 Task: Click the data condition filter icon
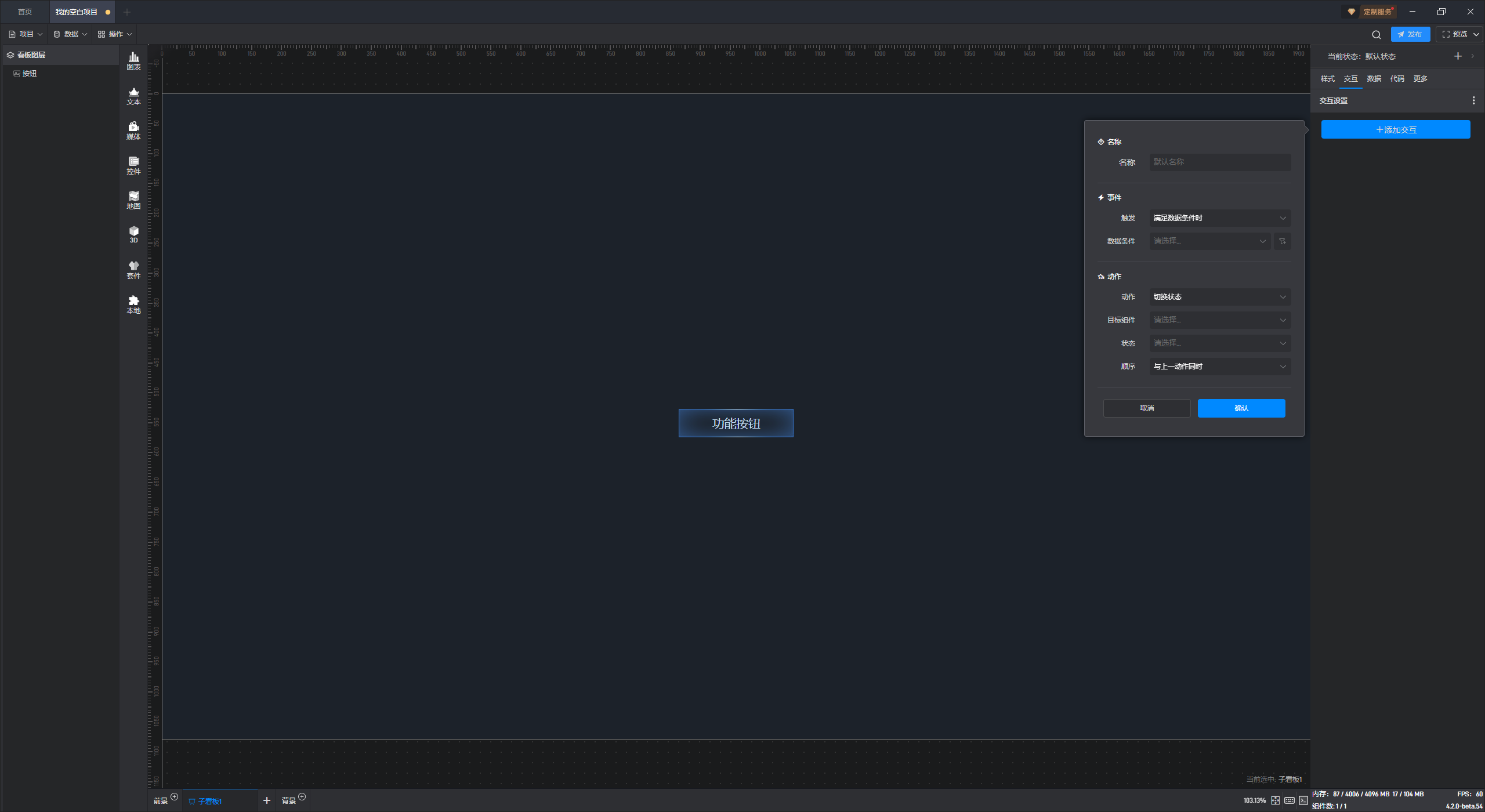[x=1283, y=241]
